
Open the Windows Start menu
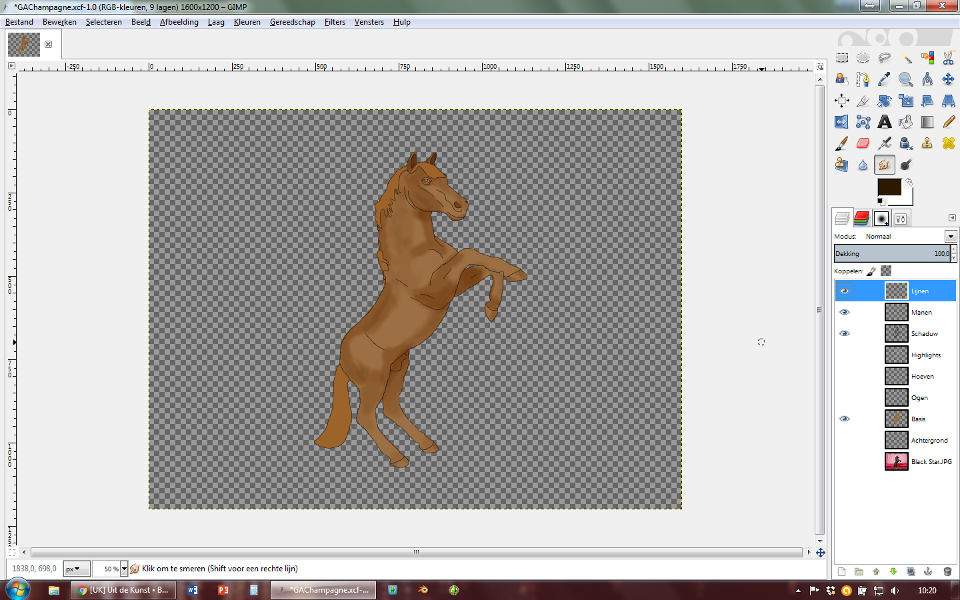pyautogui.click(x=16, y=590)
